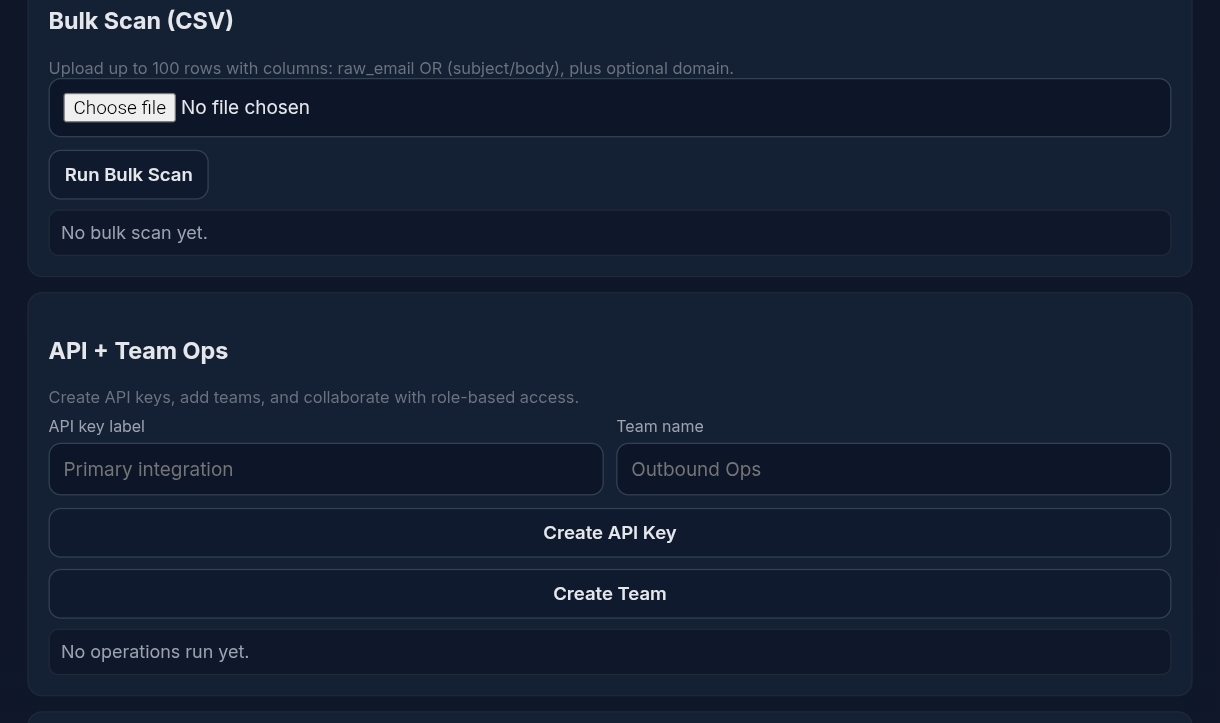Click the No operations run yet status area
The height and width of the screenshot is (723, 1220).
tap(609, 651)
